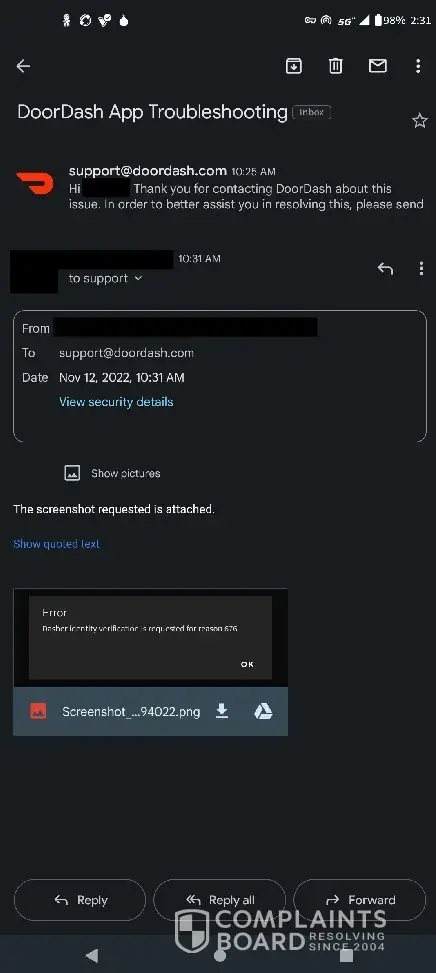This screenshot has width=436, height=973.
Task: Tap the Android back navigation triangle
Action: (92, 955)
